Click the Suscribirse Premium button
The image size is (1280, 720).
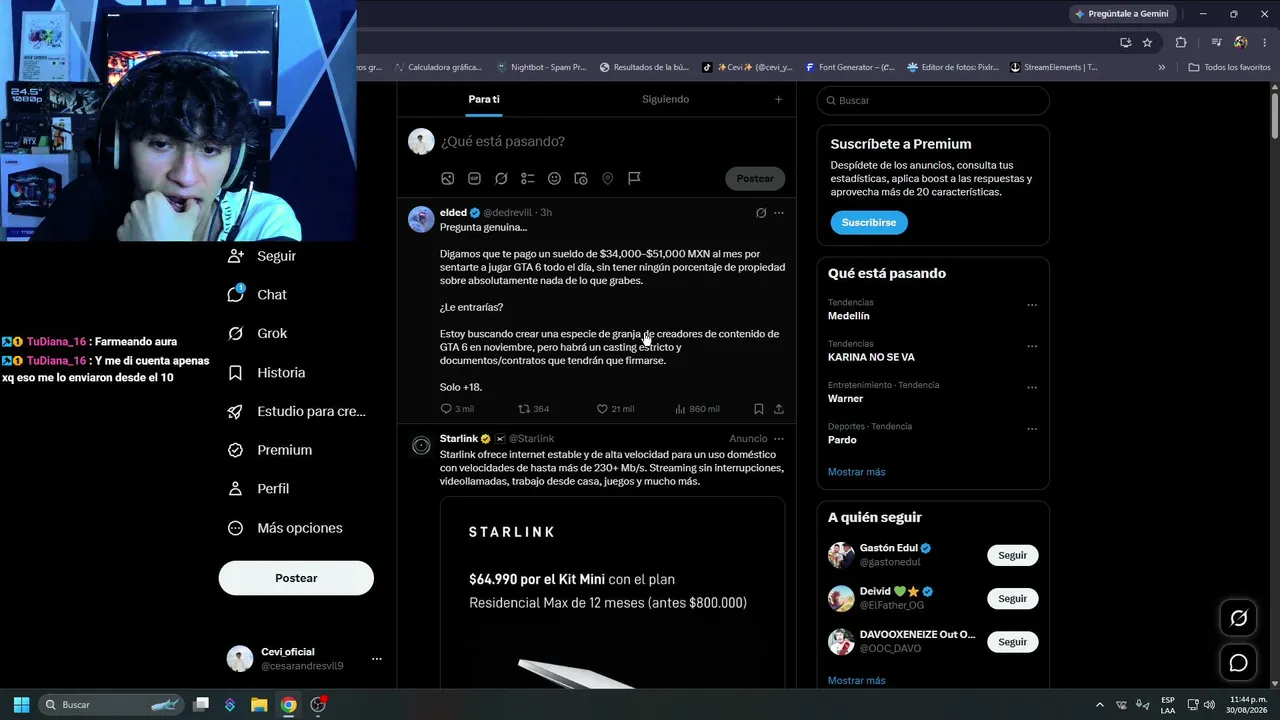click(x=869, y=222)
